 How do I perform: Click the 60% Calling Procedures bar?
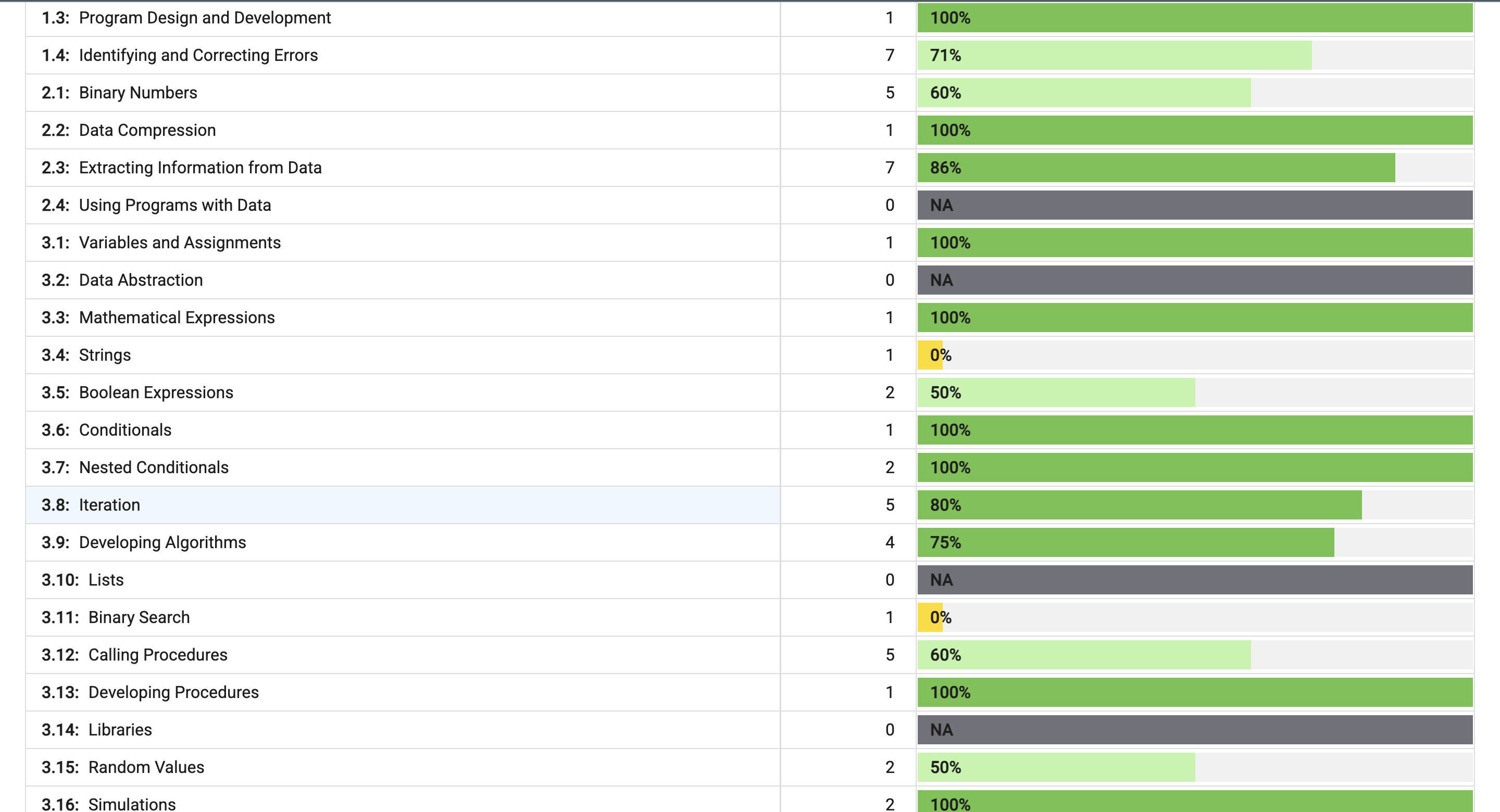1084,655
